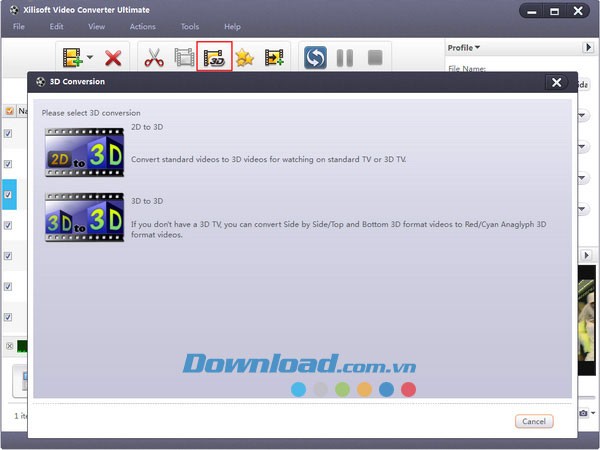Open the View menu
Image resolution: width=600 pixels, height=450 pixels.
[96, 26]
